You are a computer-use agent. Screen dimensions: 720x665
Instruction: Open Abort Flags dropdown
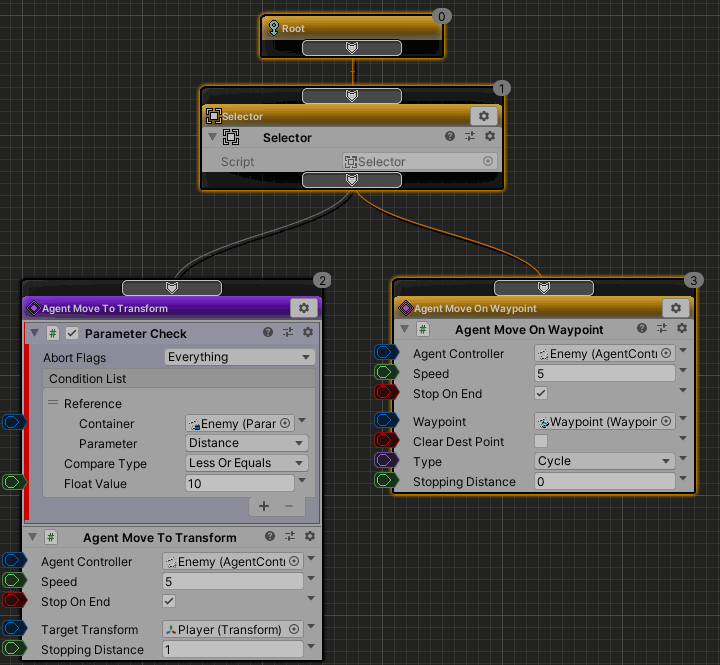point(239,357)
